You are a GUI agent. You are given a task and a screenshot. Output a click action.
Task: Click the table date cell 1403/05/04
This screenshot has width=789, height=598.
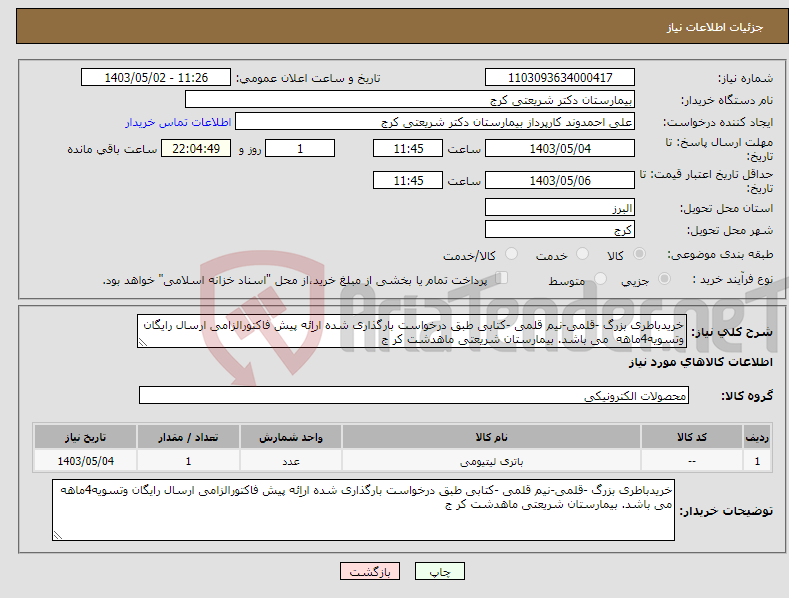pyautogui.click(x=86, y=461)
